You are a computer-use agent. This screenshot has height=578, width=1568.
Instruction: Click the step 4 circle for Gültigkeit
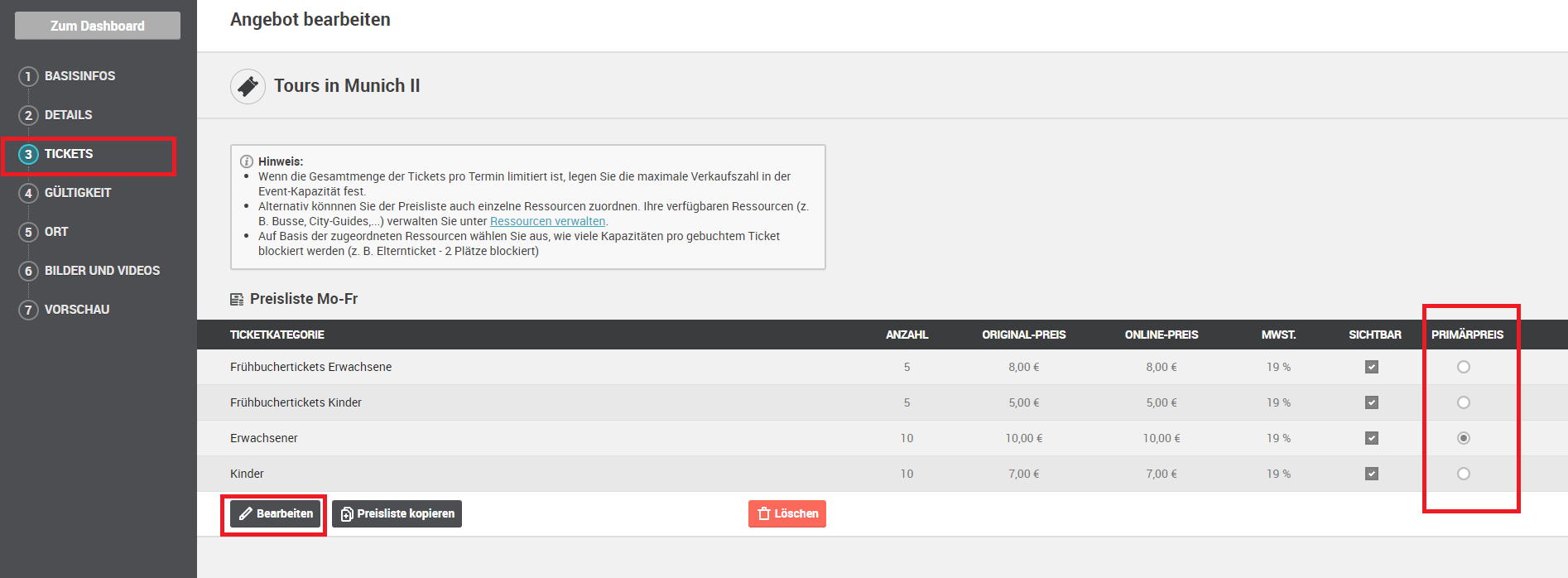[x=28, y=193]
